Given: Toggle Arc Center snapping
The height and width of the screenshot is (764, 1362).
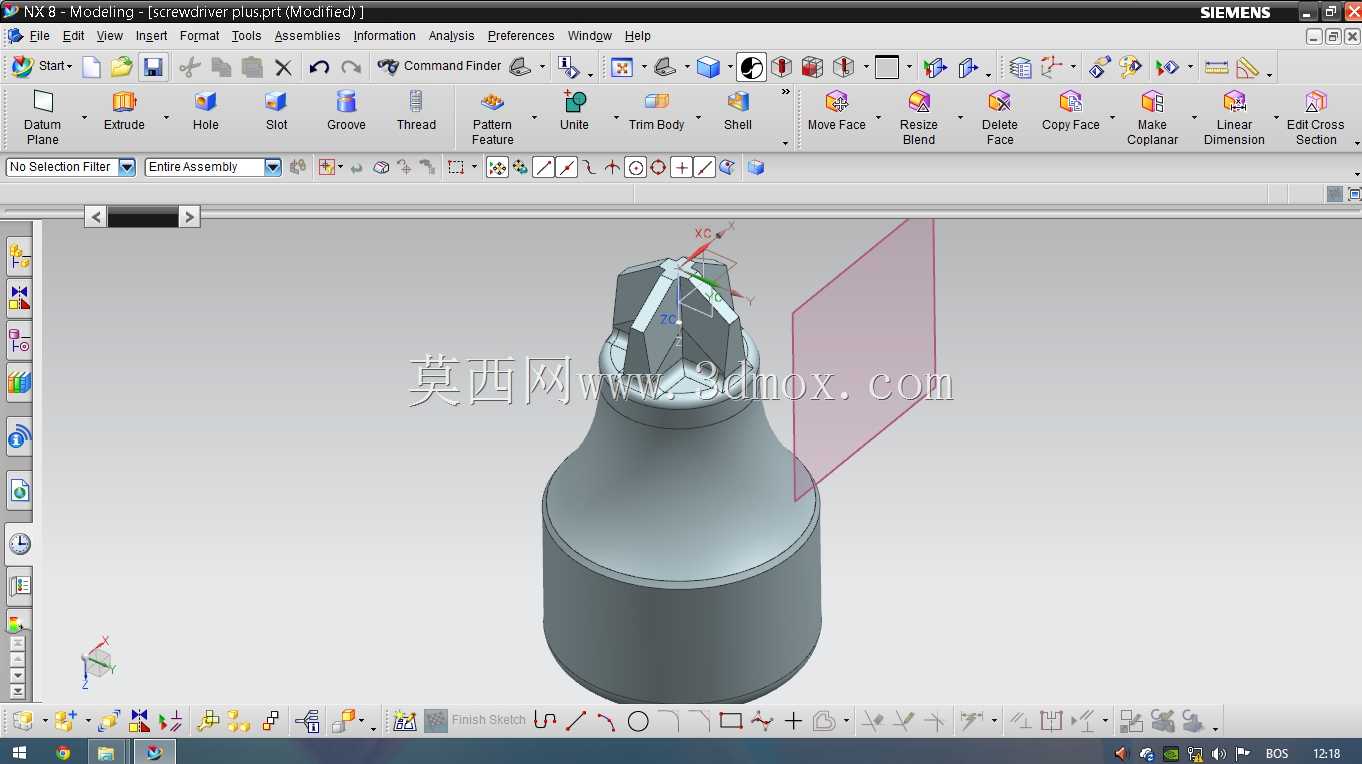Looking at the screenshot, I should tap(635, 168).
